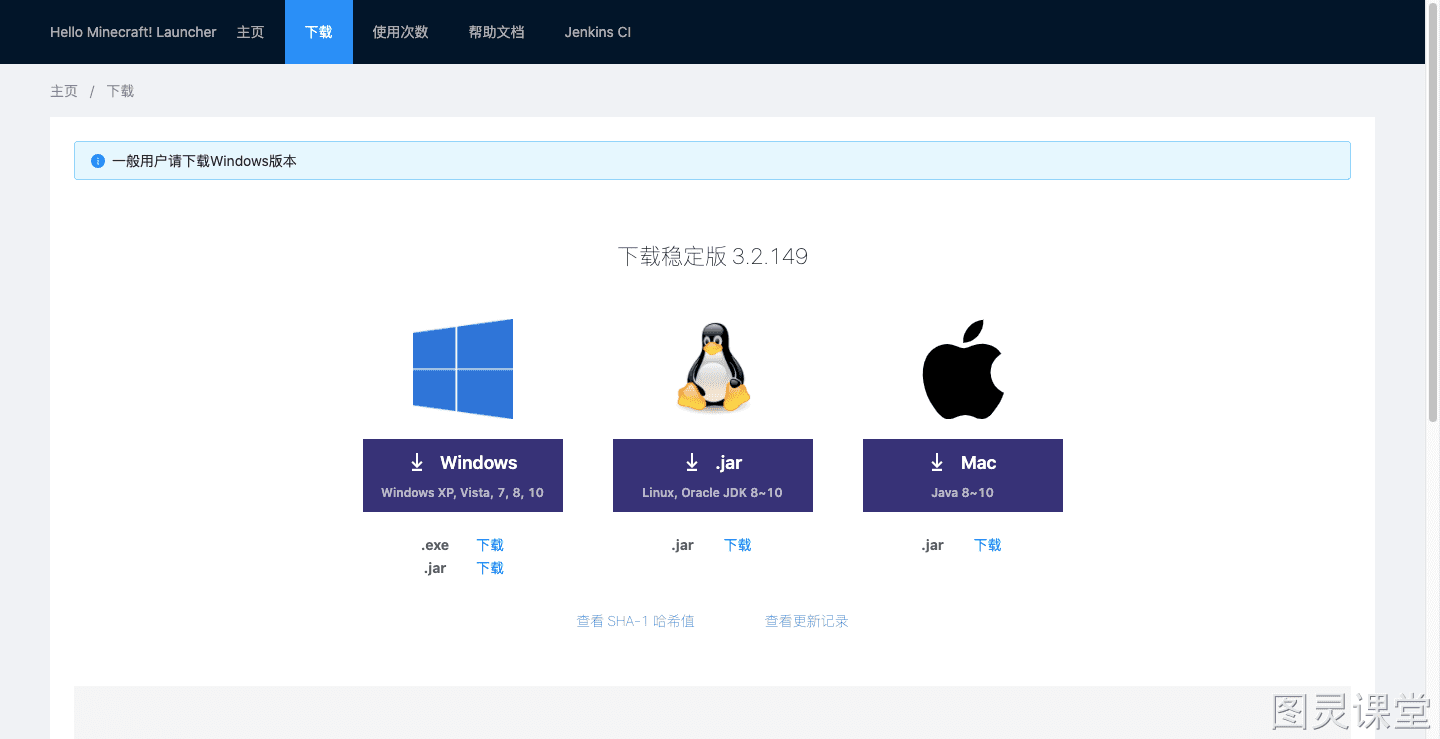This screenshot has height=739, width=1440.
Task: Click the Hello Minecraft! Launcher brand title
Action: pos(133,32)
